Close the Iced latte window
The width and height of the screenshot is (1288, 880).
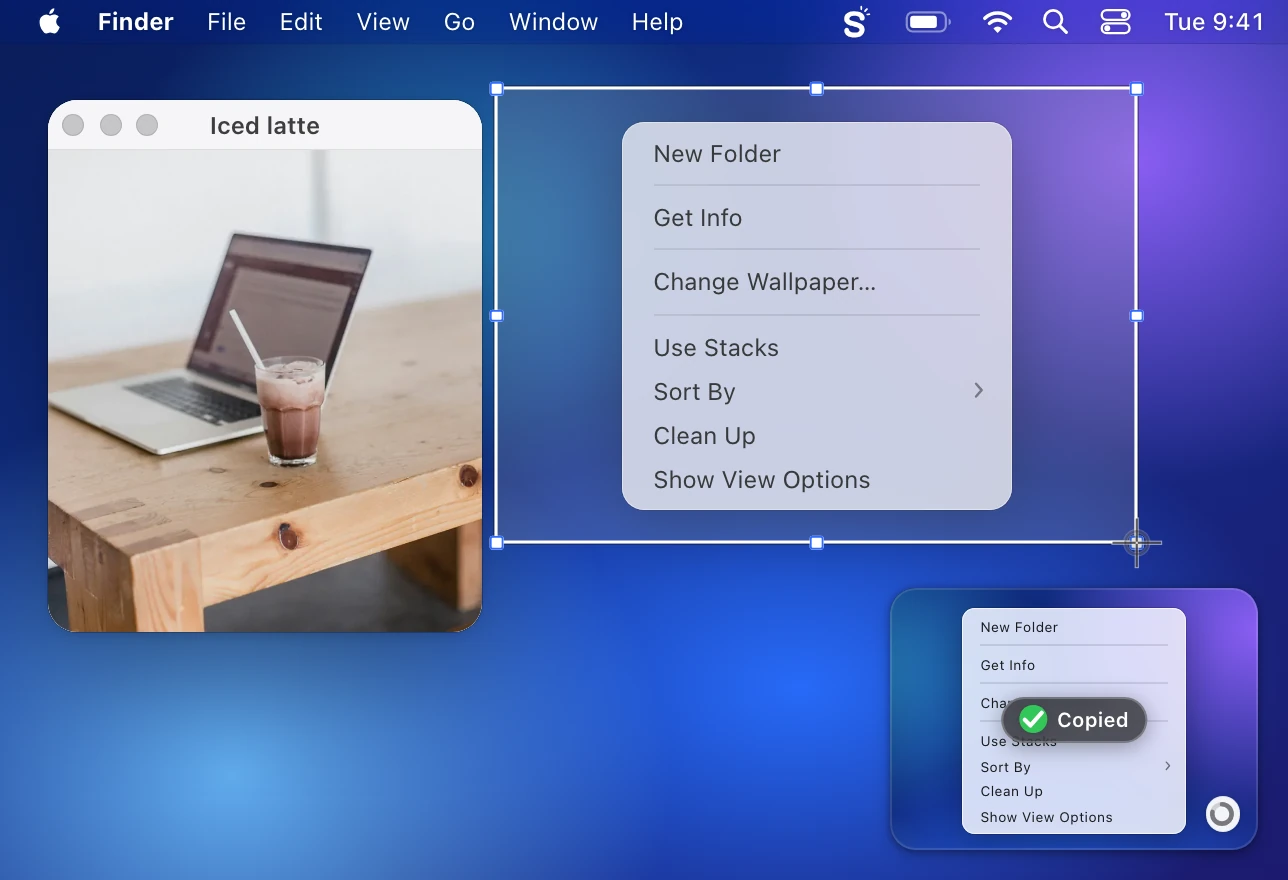tap(73, 125)
